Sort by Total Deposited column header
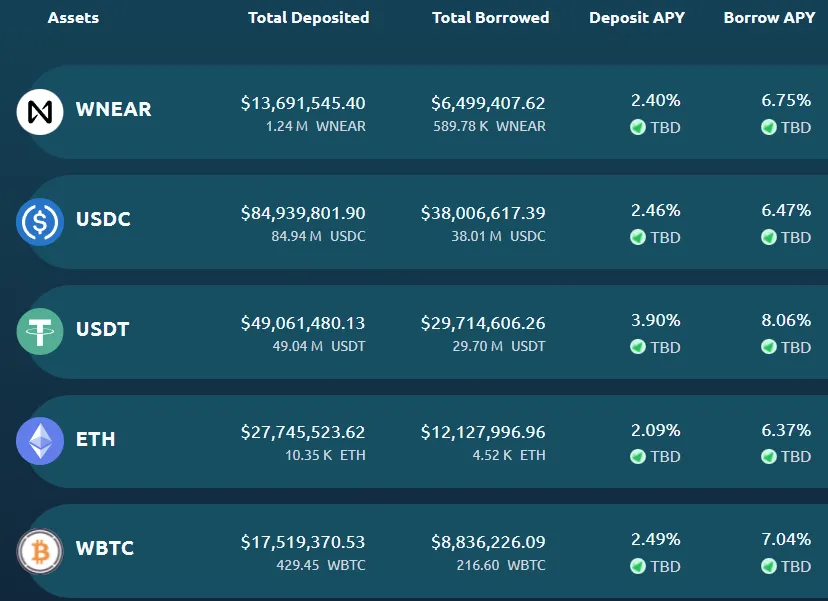 309,17
